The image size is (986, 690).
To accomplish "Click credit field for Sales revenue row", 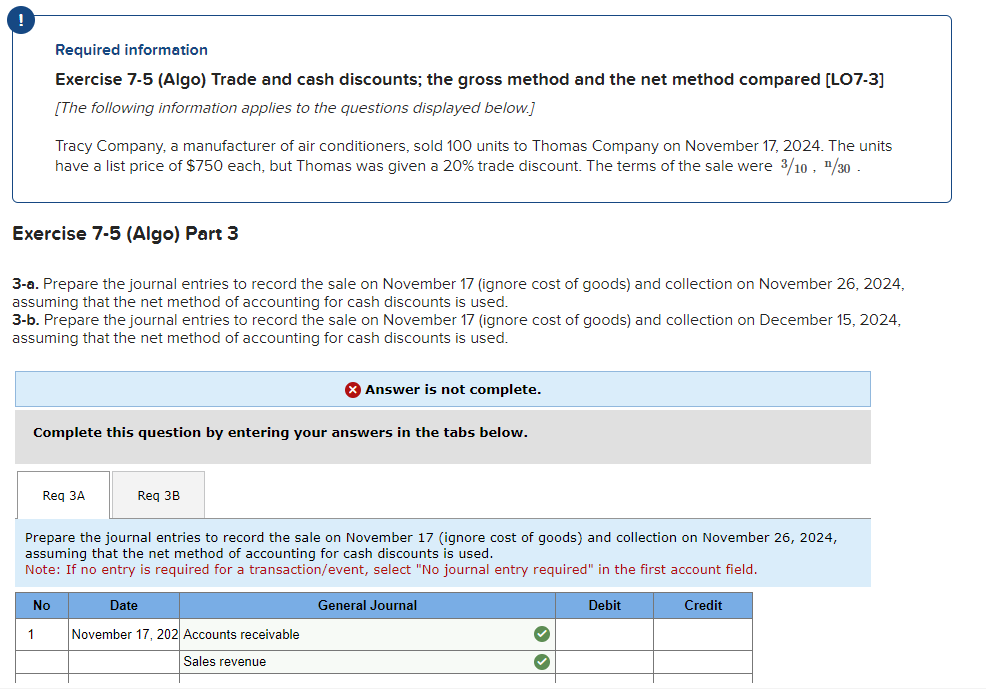I will pyautogui.click(x=703, y=662).
